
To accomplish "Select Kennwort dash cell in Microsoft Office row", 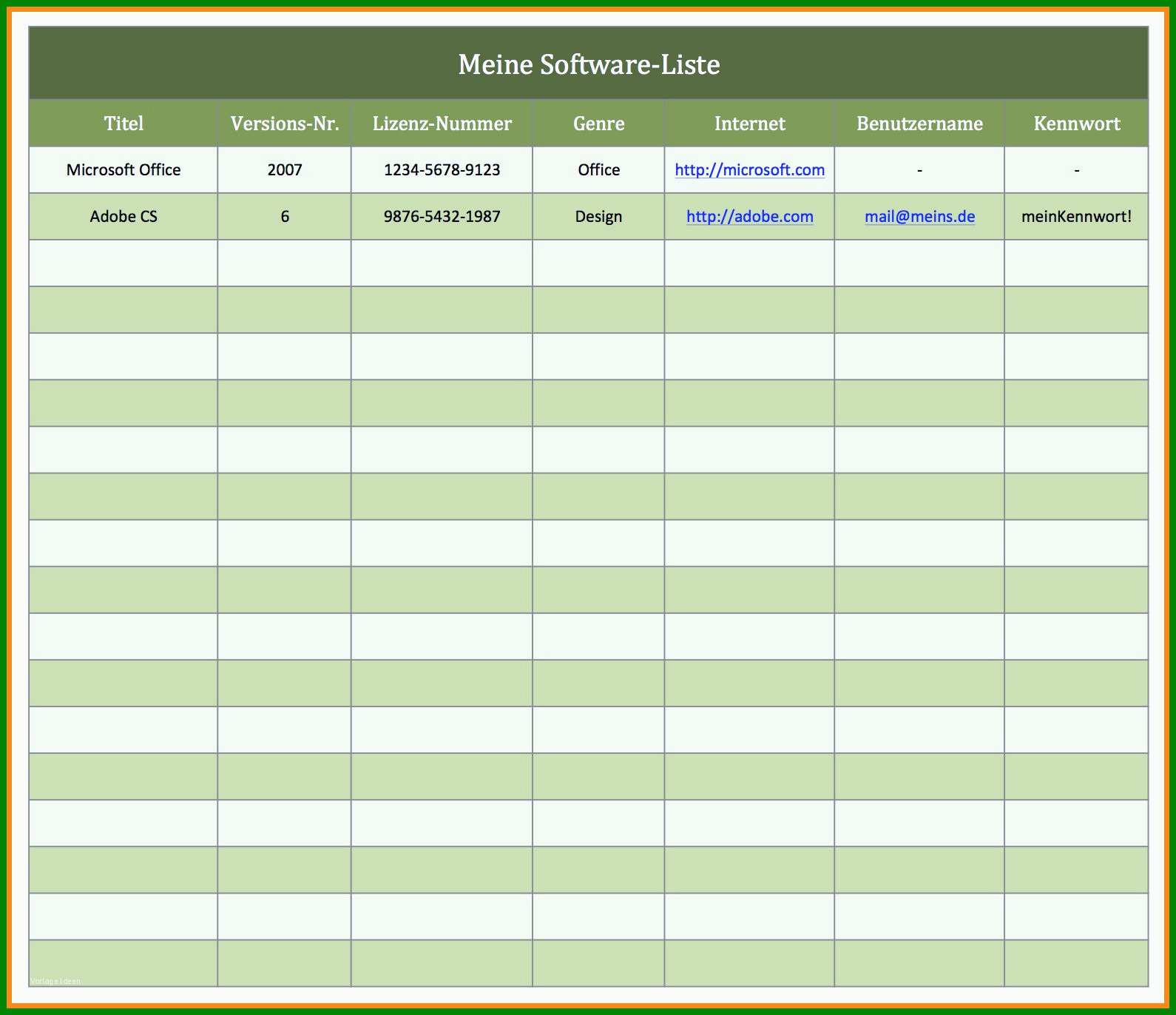I will click(x=1077, y=170).
